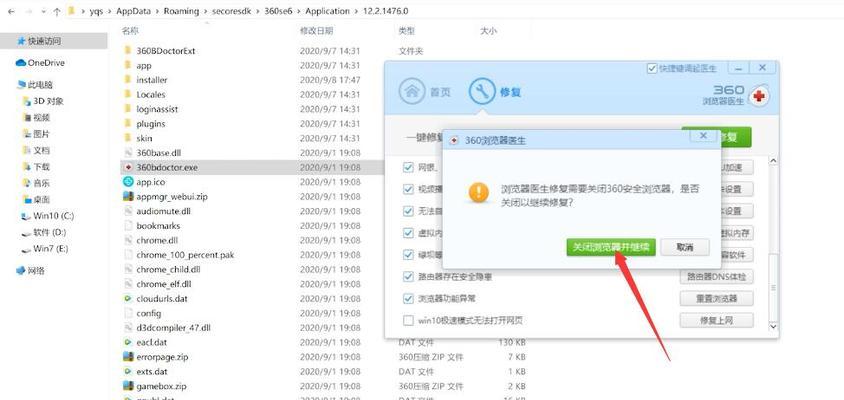Screen dimensions: 844x400
Task: Click the 此电脑 computer icon in the sidebar
Action: 22,85
